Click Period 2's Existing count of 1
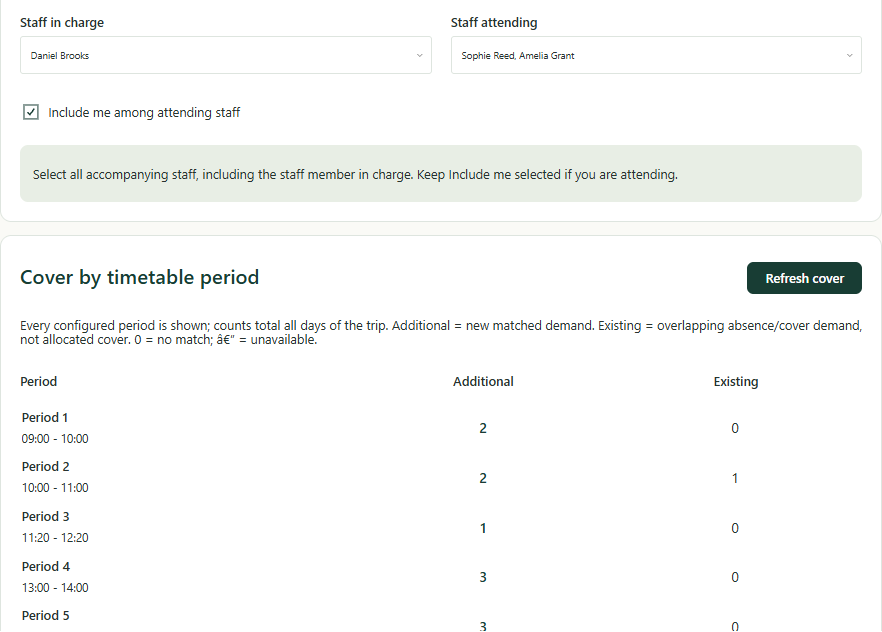The width and height of the screenshot is (882, 632). (735, 478)
